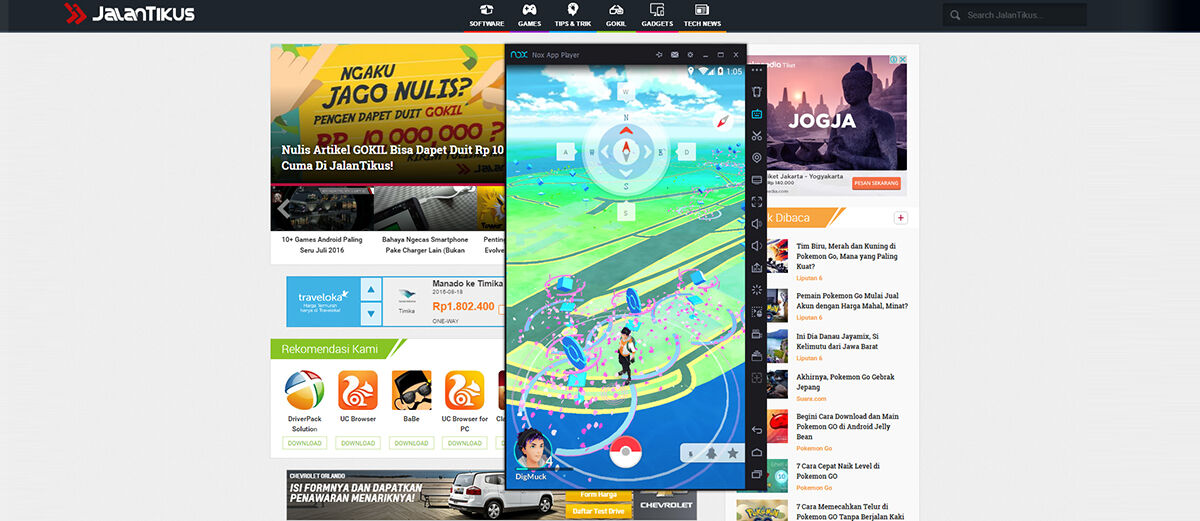Click Download under BaBe
The image size is (1200, 521).
[411, 443]
